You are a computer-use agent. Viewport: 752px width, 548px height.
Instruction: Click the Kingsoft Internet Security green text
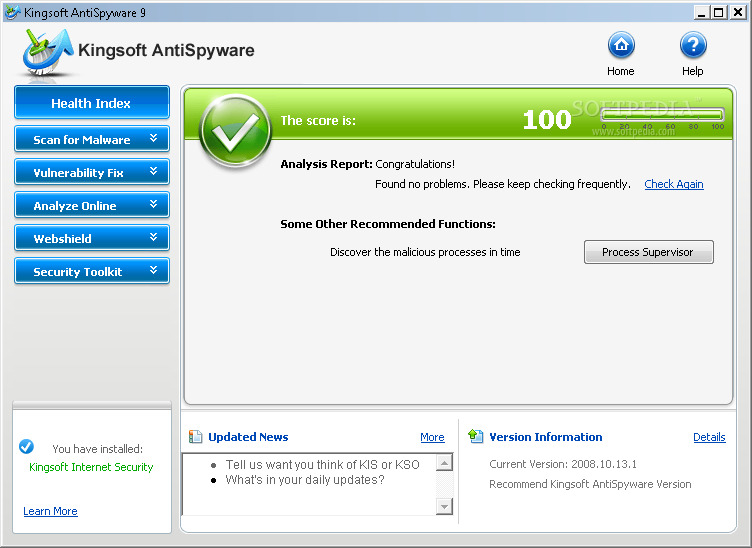coord(91,467)
